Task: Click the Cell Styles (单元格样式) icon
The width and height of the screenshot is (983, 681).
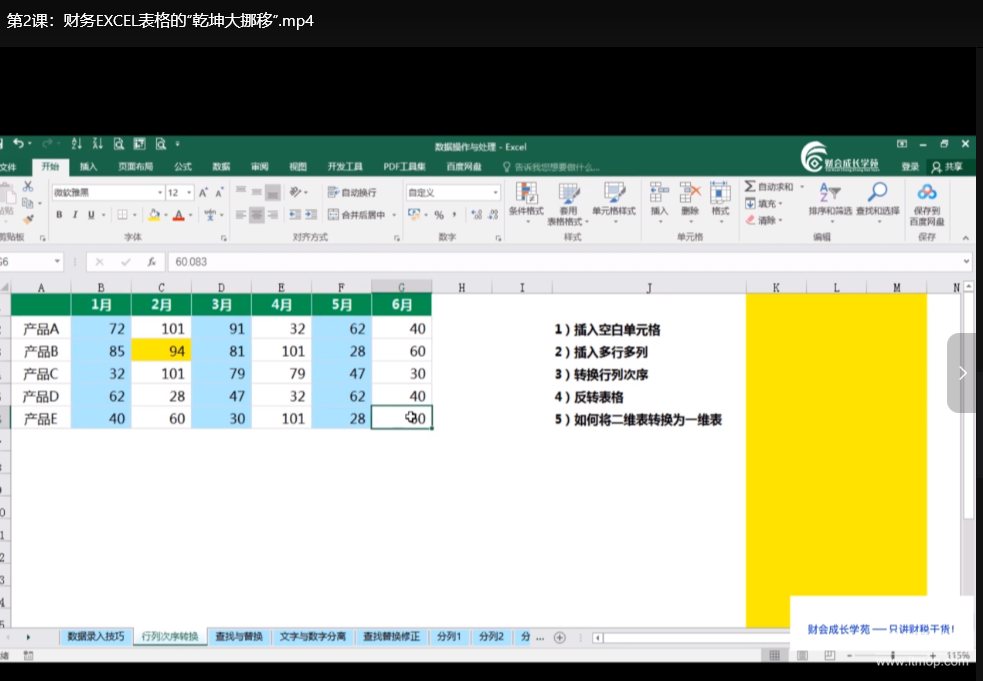Action: 614,193
